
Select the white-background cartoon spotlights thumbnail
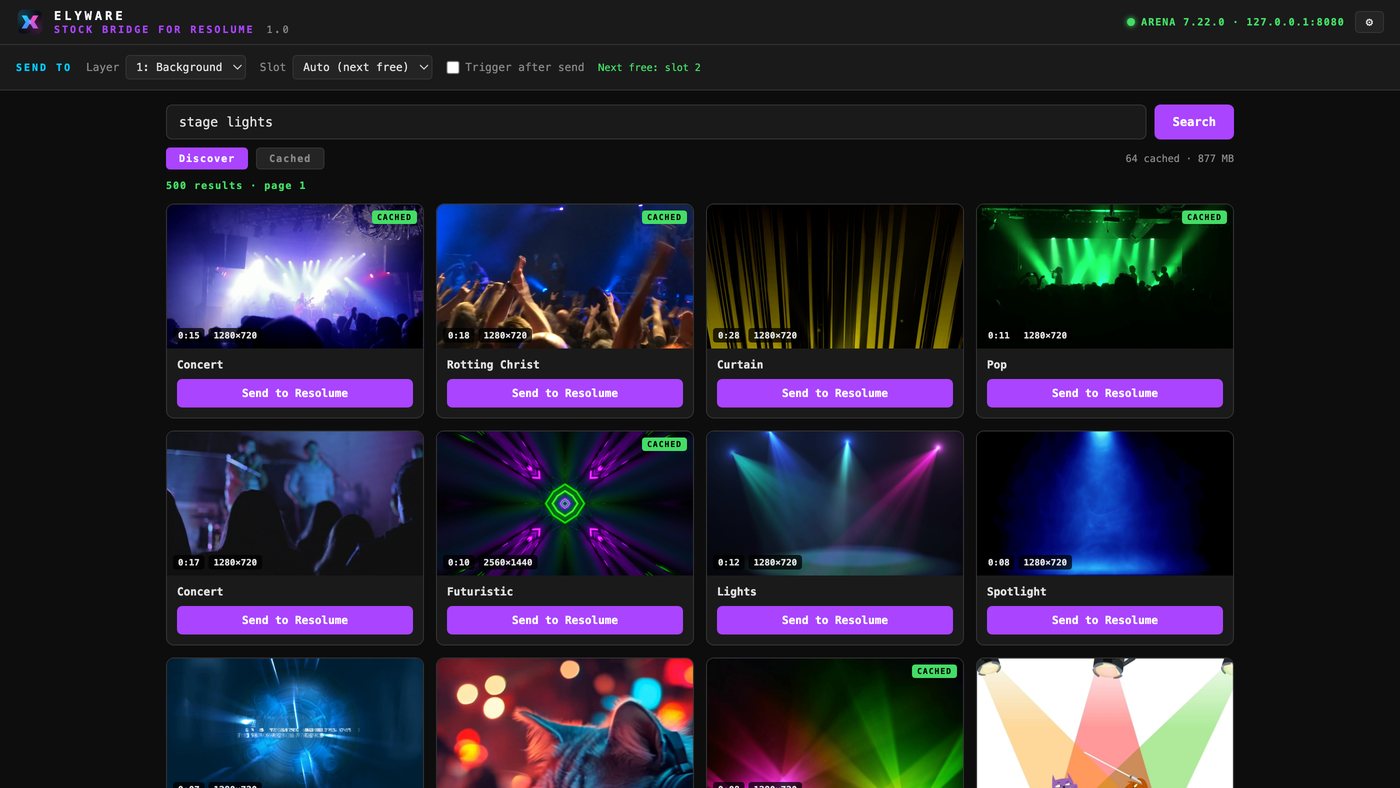point(1105,723)
